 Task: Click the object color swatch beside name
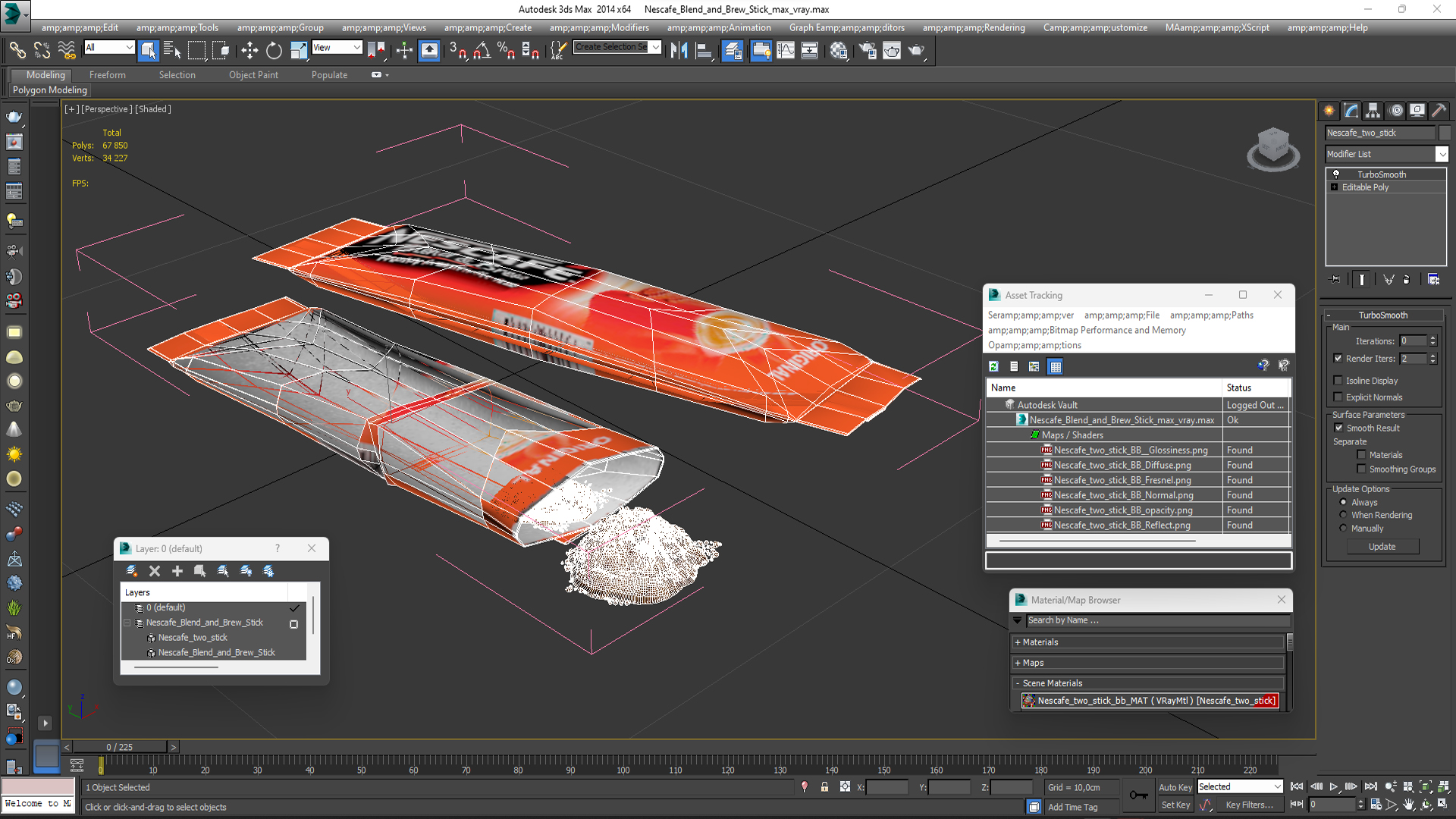[1444, 133]
